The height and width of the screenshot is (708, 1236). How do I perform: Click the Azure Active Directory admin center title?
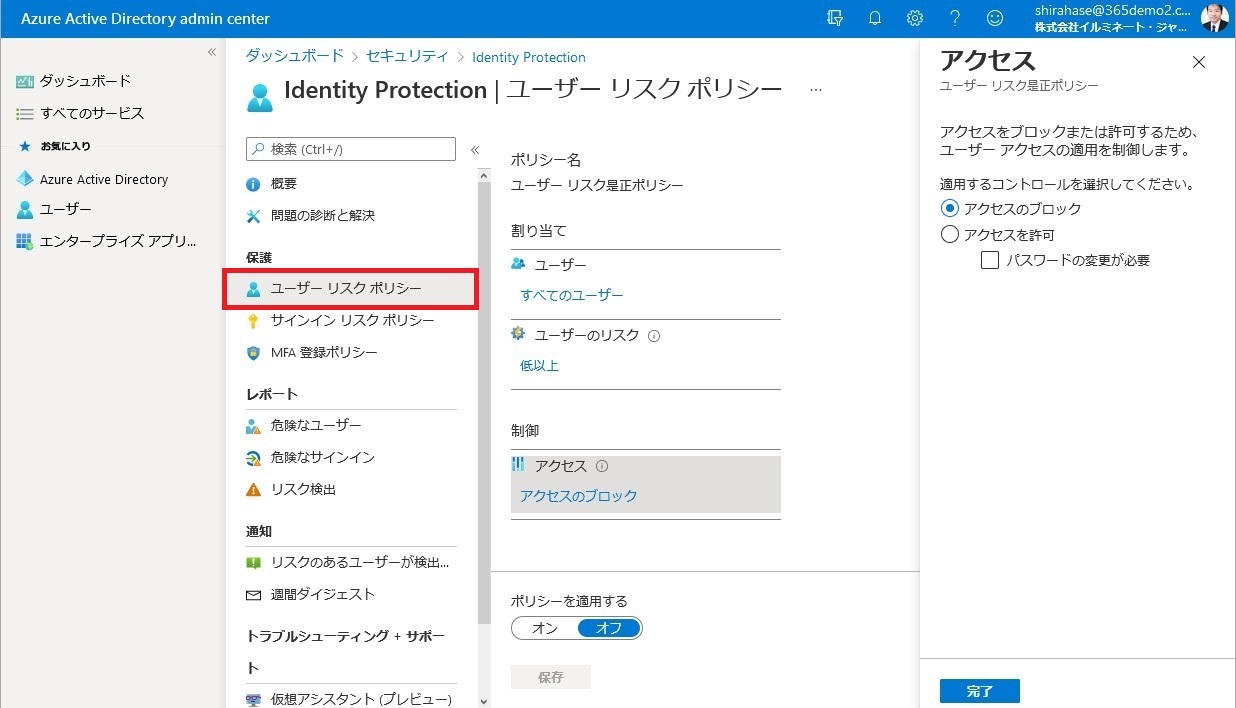145,19
